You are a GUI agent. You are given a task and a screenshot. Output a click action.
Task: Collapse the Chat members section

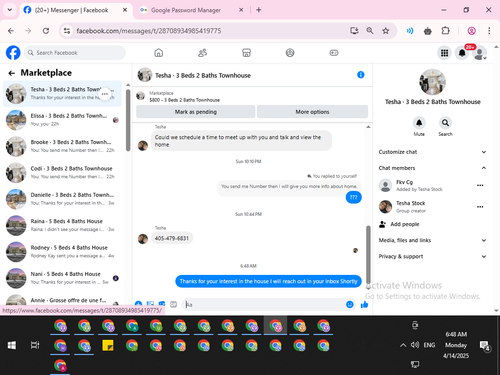[x=432, y=168]
